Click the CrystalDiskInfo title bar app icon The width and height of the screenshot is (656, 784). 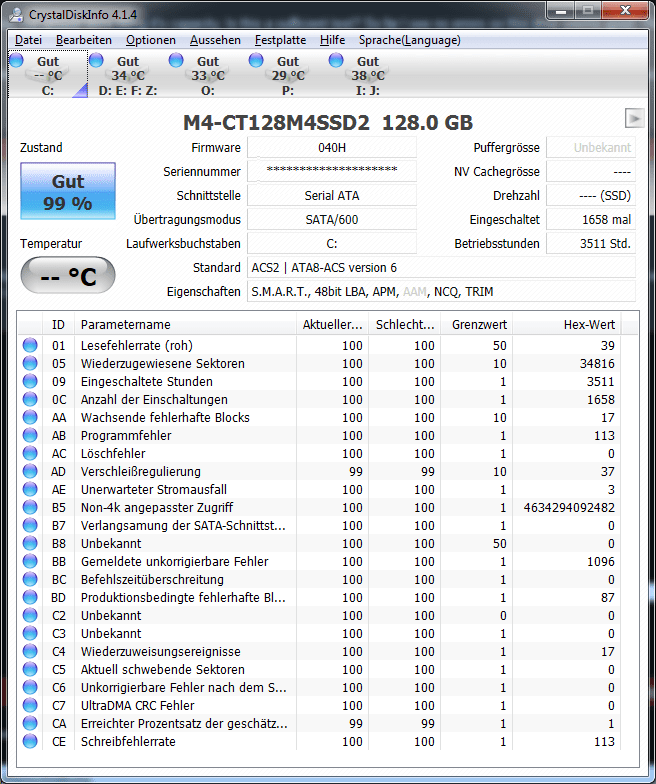[x=16, y=14]
